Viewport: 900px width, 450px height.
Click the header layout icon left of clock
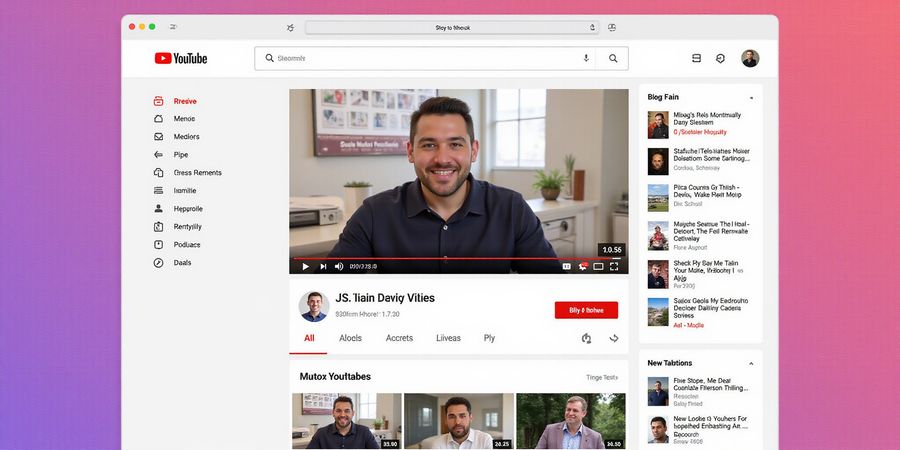click(x=696, y=58)
